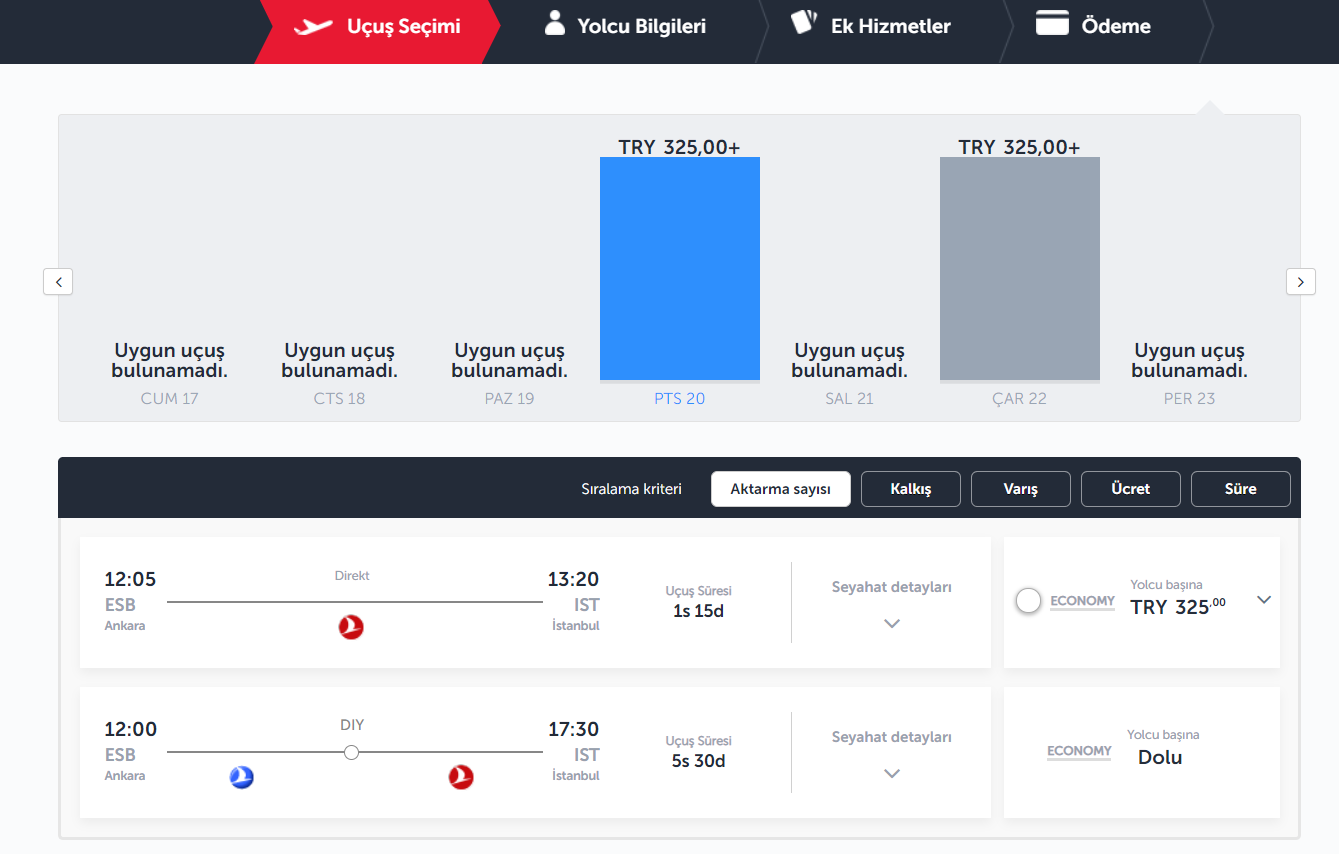
Task: Open the fare dropdown next to TRY 325
Action: click(x=1264, y=600)
